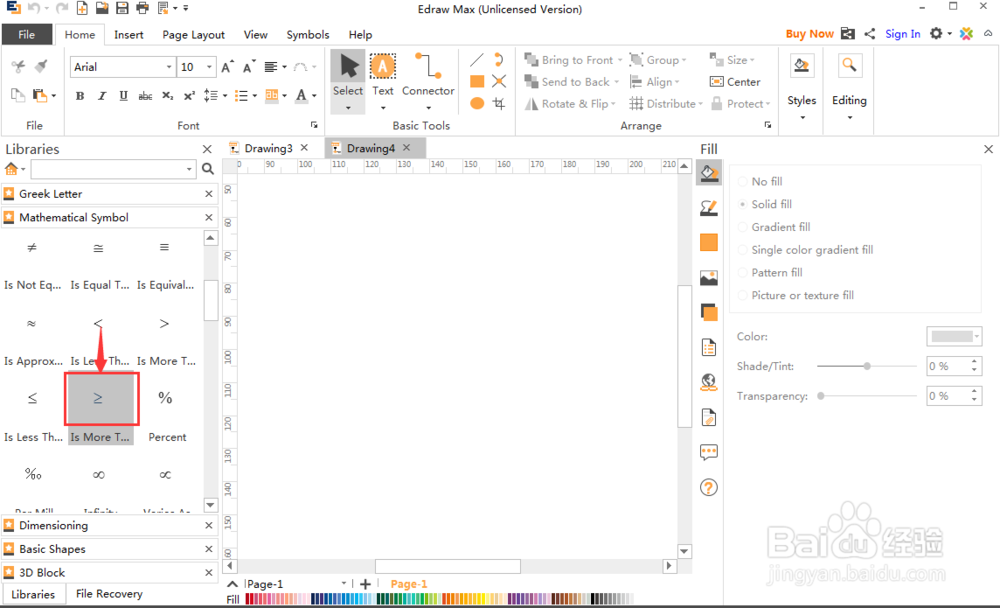This screenshot has height=608, width=1000.
Task: Increase font size with the larger A
Action: pos(227,67)
